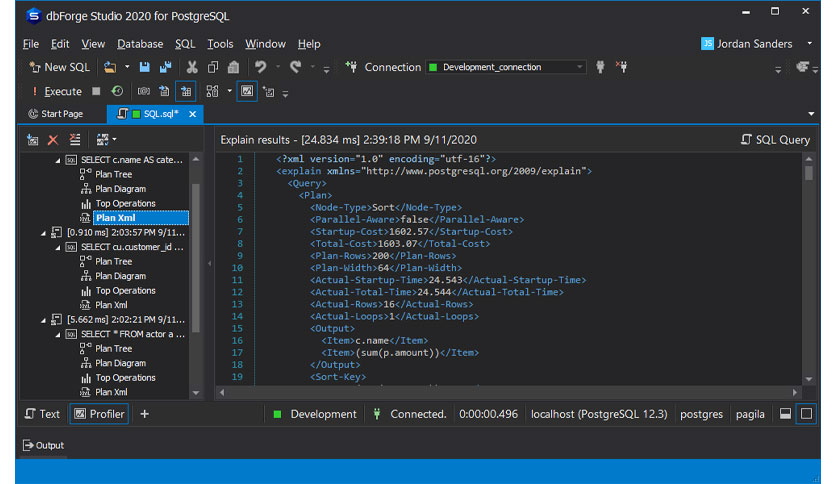Viewport: 836px width, 484px height.
Task: Click the new connection plug icon beside Connection
Action: (351, 67)
